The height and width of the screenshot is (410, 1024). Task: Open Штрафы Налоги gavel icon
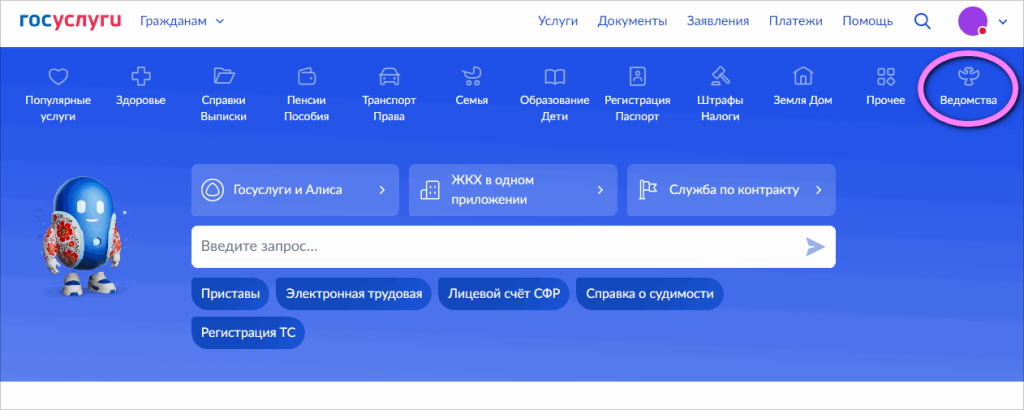(720, 76)
